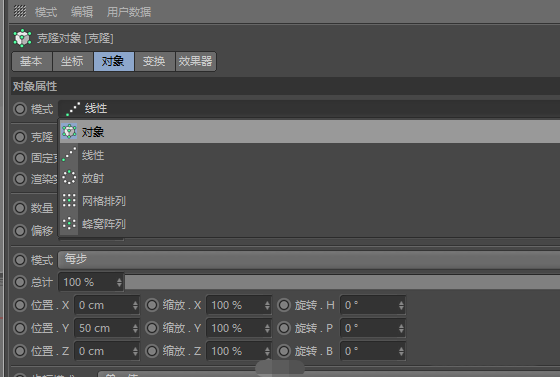This screenshot has width=560, height=377.
Task: Toggle the keyframe circle beside 旋转 . B
Action: click(284, 351)
